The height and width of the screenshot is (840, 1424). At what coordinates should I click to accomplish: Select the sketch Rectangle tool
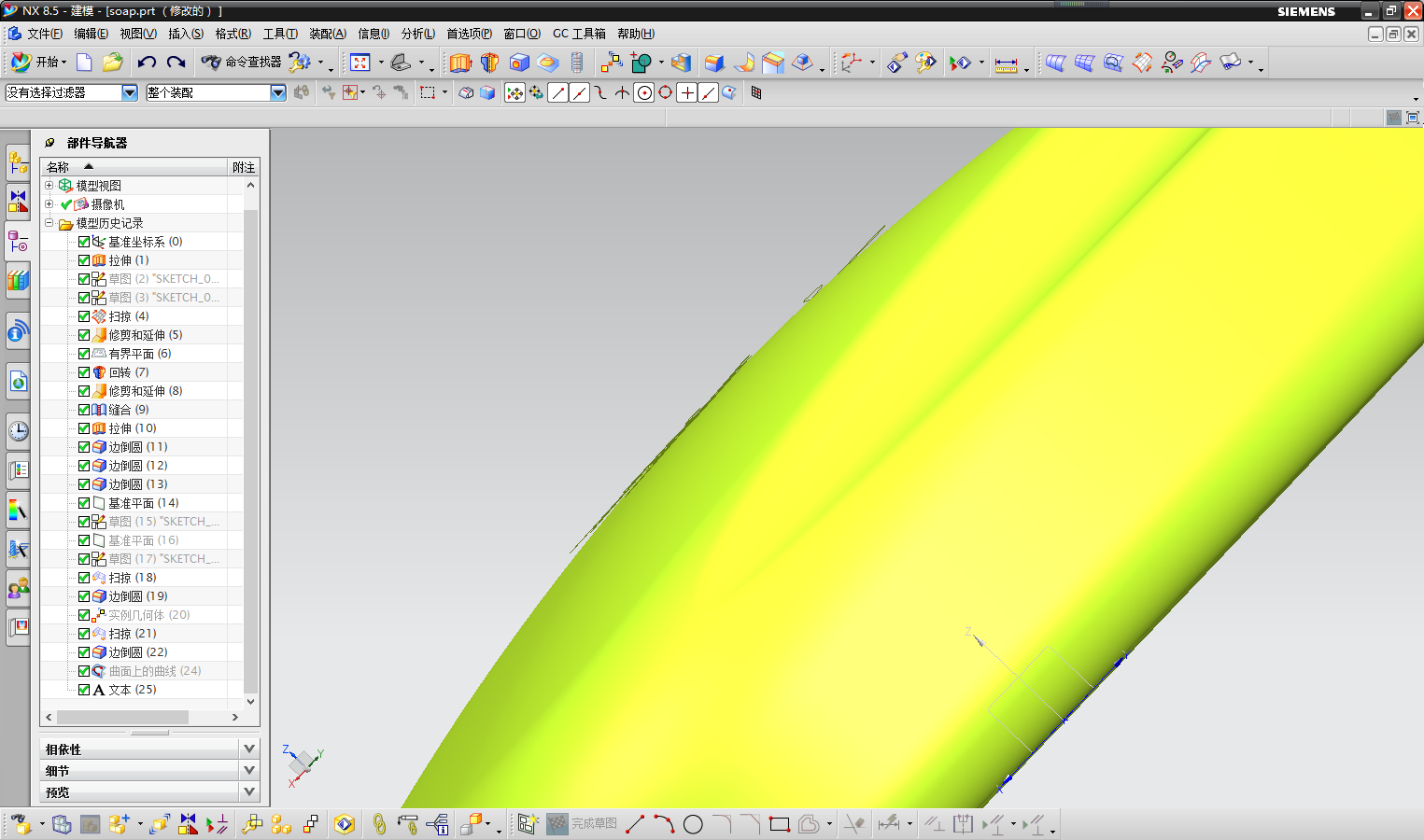(780, 824)
